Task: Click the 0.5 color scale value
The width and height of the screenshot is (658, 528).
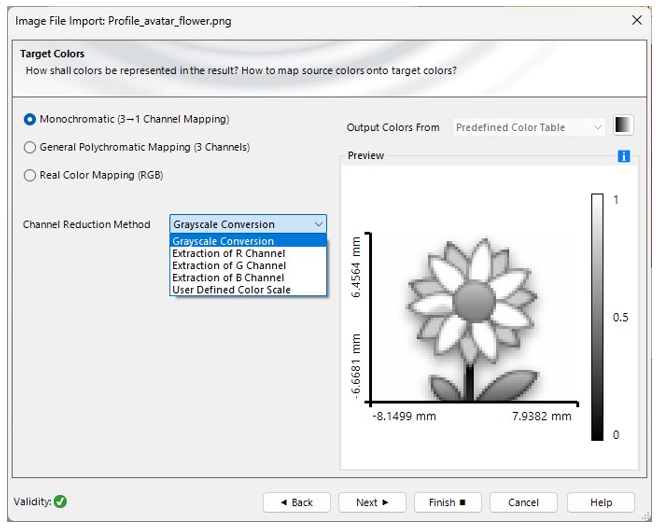Action: [620, 317]
